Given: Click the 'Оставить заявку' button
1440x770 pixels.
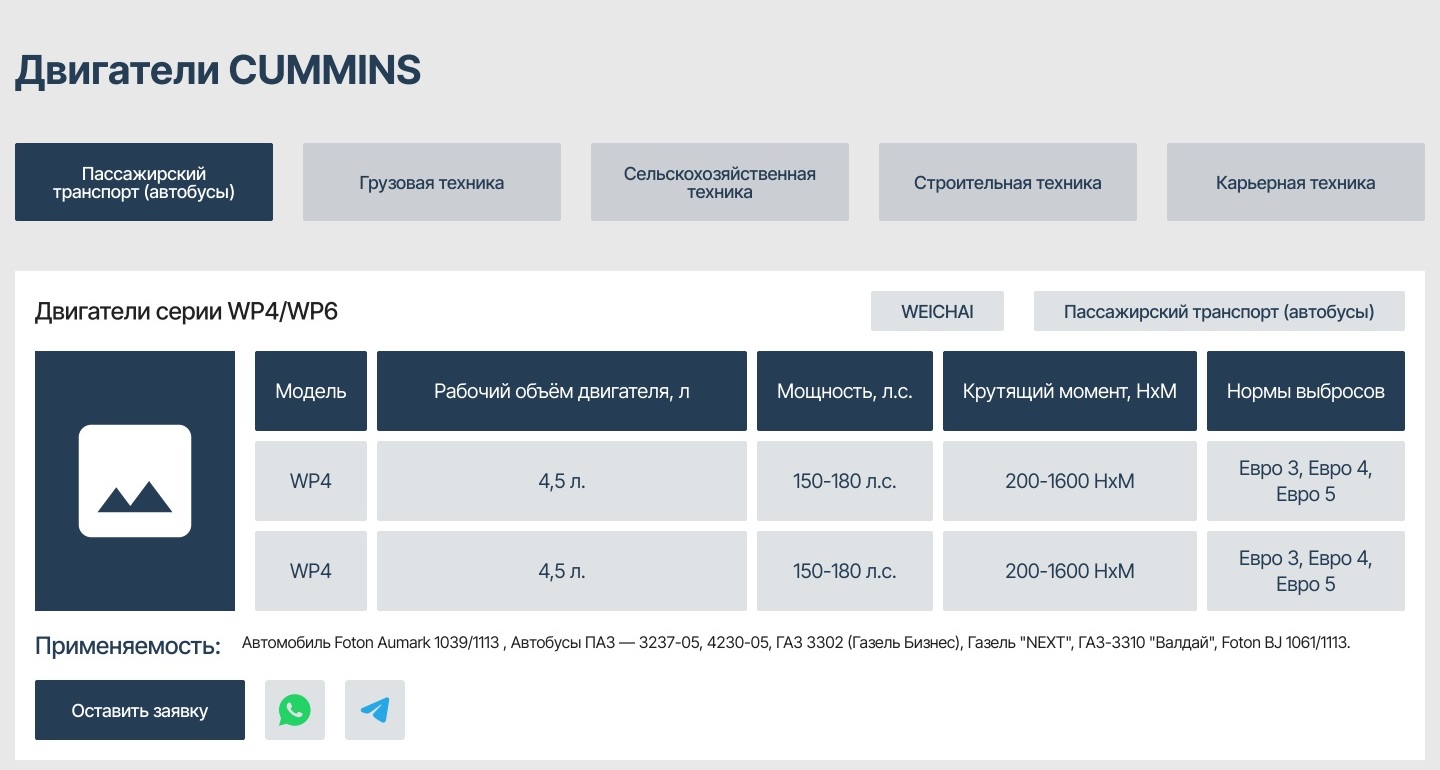Looking at the screenshot, I should point(140,710).
